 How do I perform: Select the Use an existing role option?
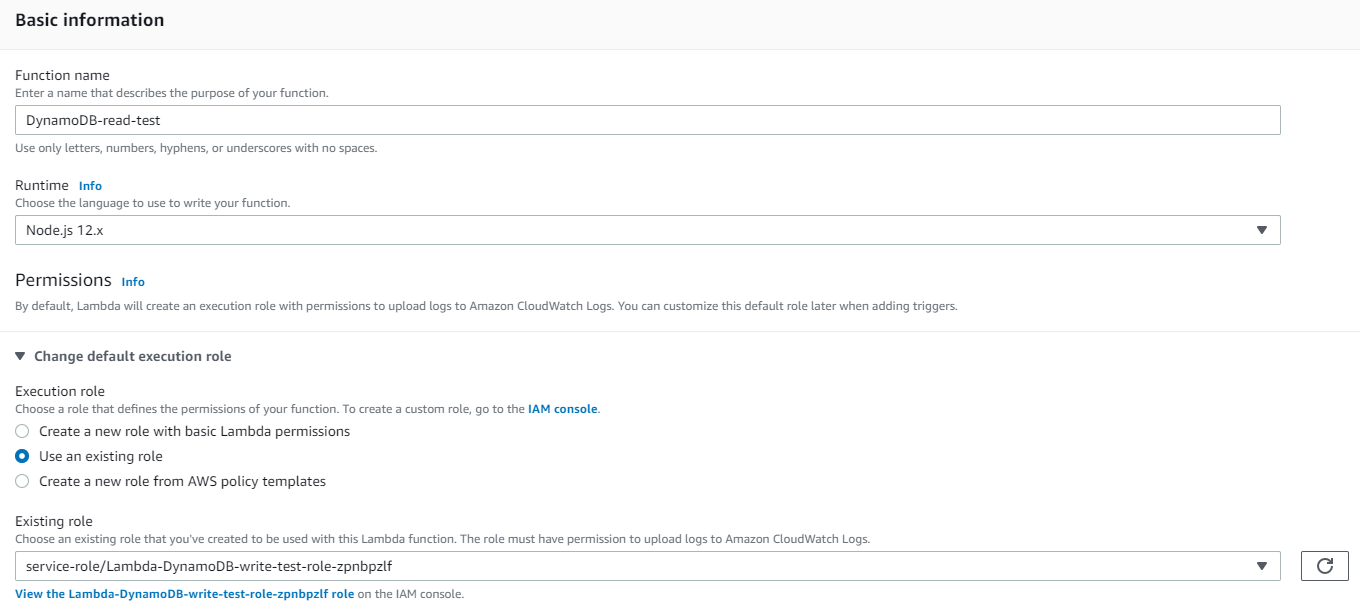coord(22,456)
